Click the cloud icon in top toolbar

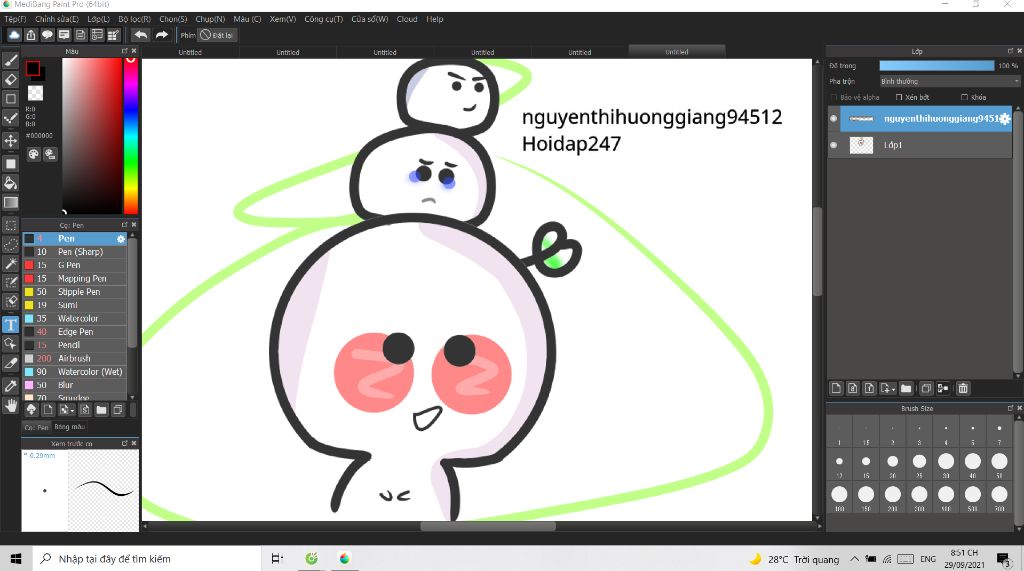click(x=14, y=35)
